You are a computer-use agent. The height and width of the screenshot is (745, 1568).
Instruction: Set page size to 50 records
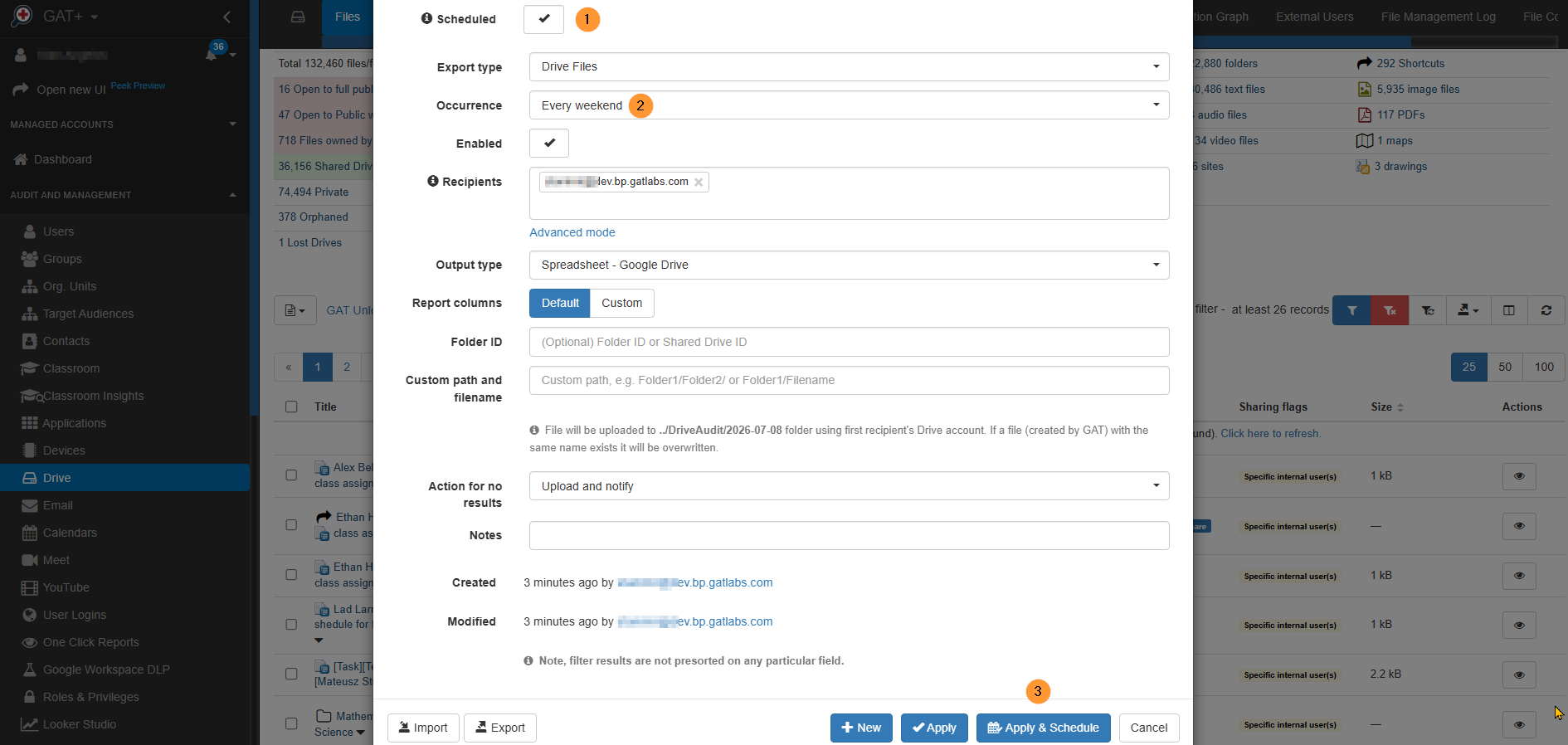(1505, 367)
